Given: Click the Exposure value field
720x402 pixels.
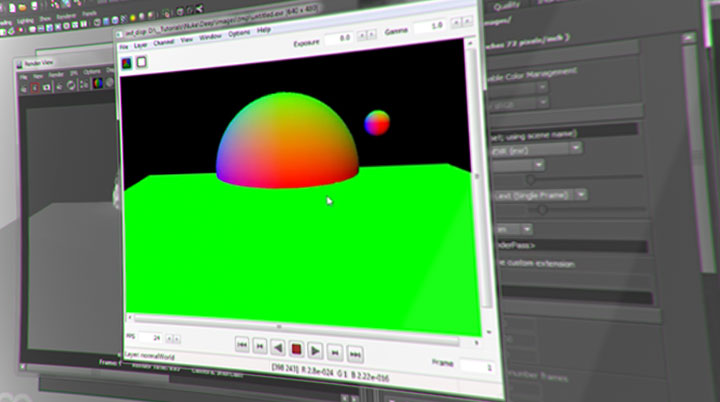Looking at the screenshot, I should tap(339, 38).
